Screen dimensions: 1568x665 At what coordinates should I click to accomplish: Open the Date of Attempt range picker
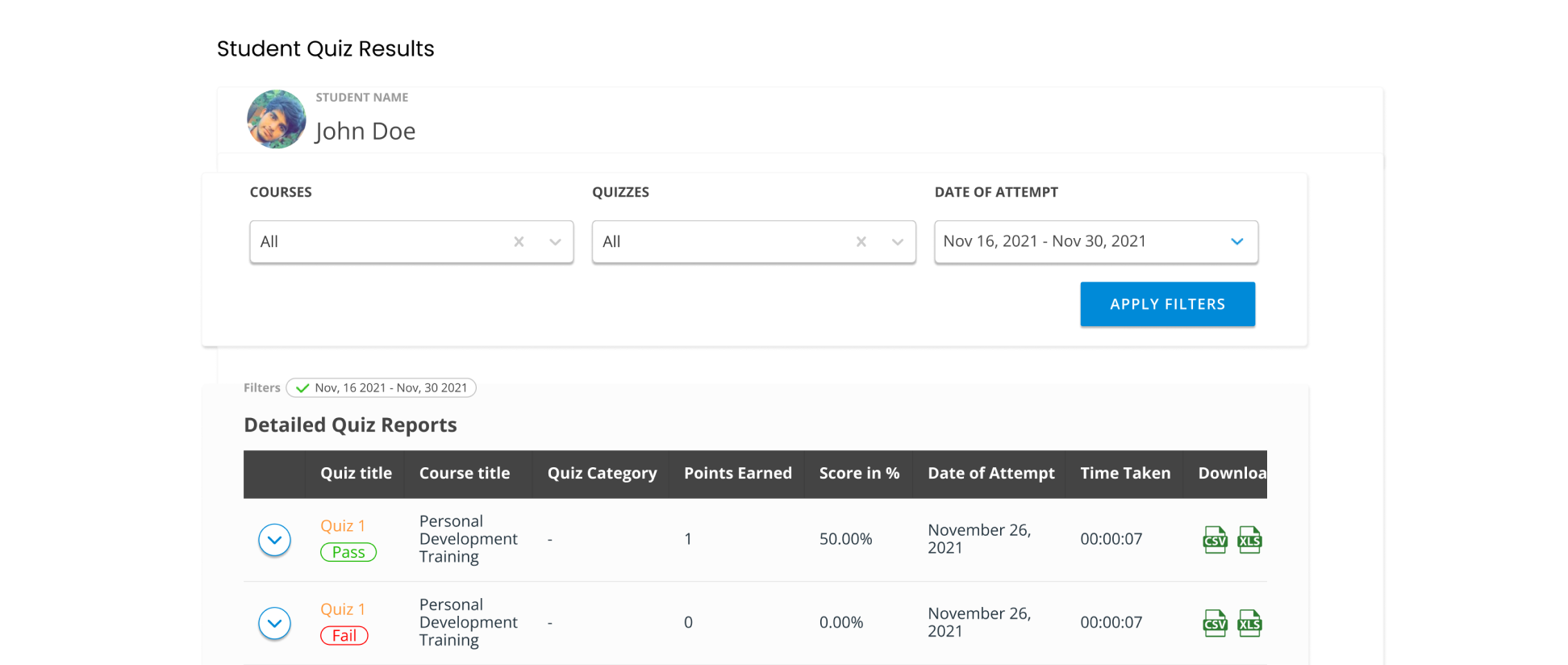pyautogui.click(x=1095, y=242)
